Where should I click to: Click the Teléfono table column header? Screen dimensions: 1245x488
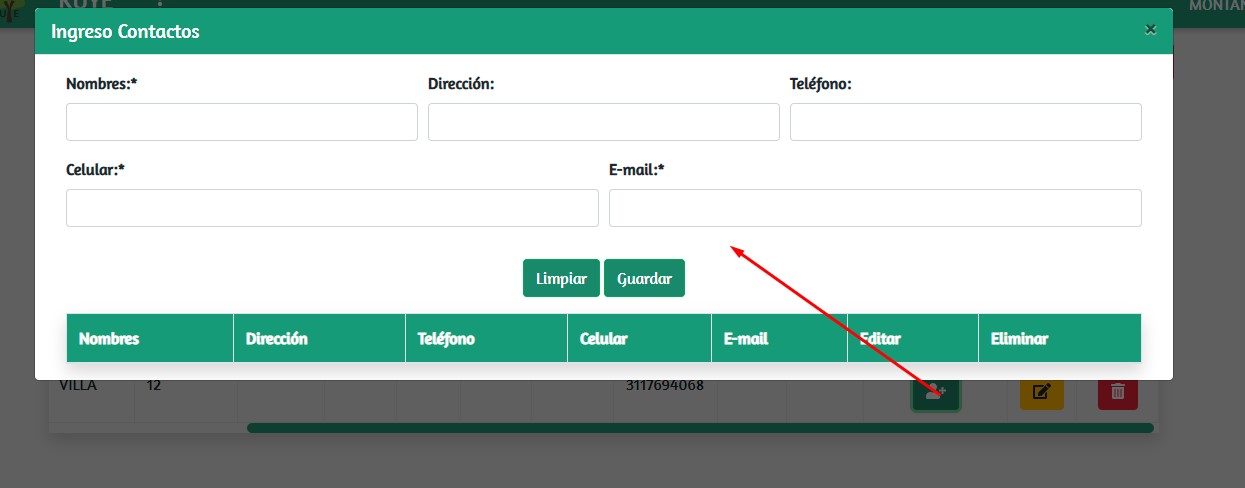tap(445, 338)
